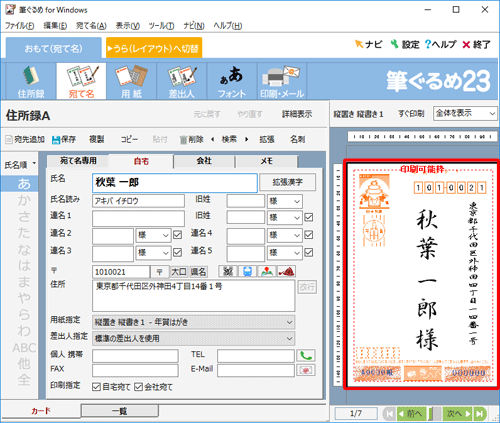The width and height of the screenshot is (500, 423).
Task: Select the か index row
Action: coord(24,200)
